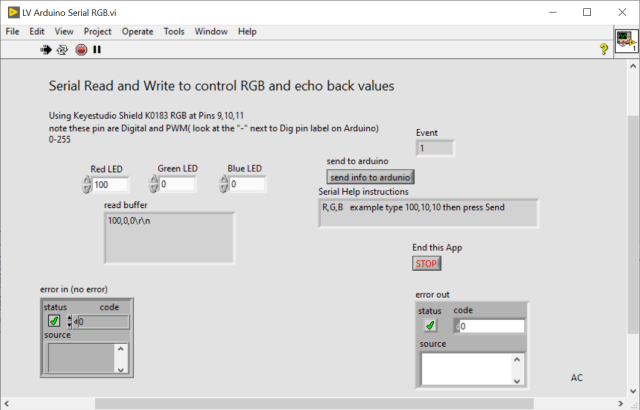
Task: Click the red Abort Execution button
Action: coord(80,48)
